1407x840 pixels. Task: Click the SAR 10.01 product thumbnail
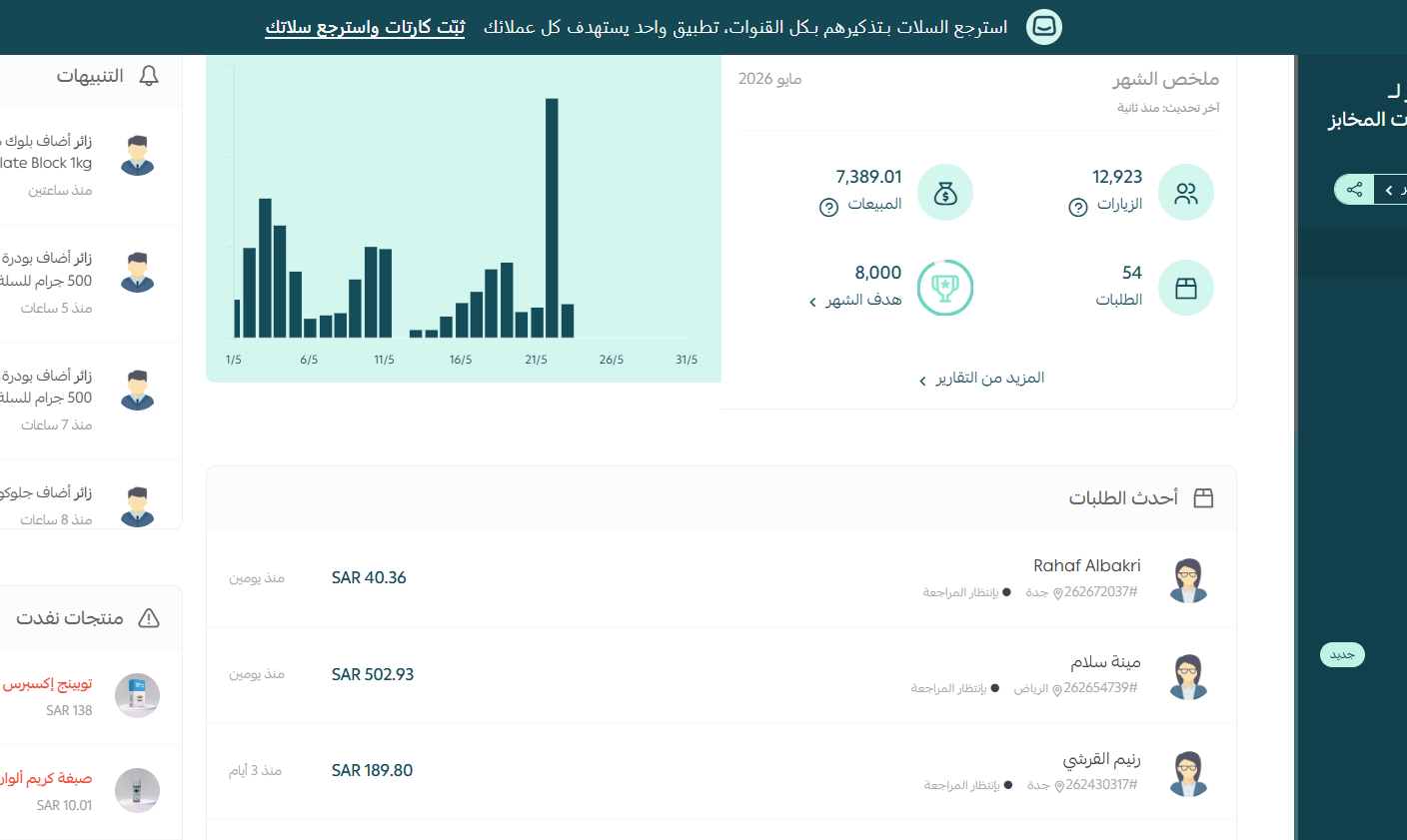(x=137, y=790)
